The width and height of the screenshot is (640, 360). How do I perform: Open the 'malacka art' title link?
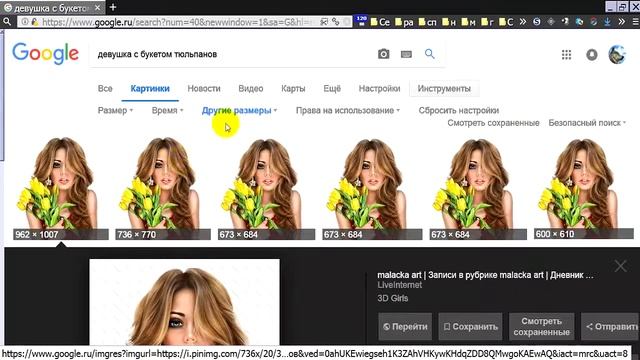pos(485,275)
